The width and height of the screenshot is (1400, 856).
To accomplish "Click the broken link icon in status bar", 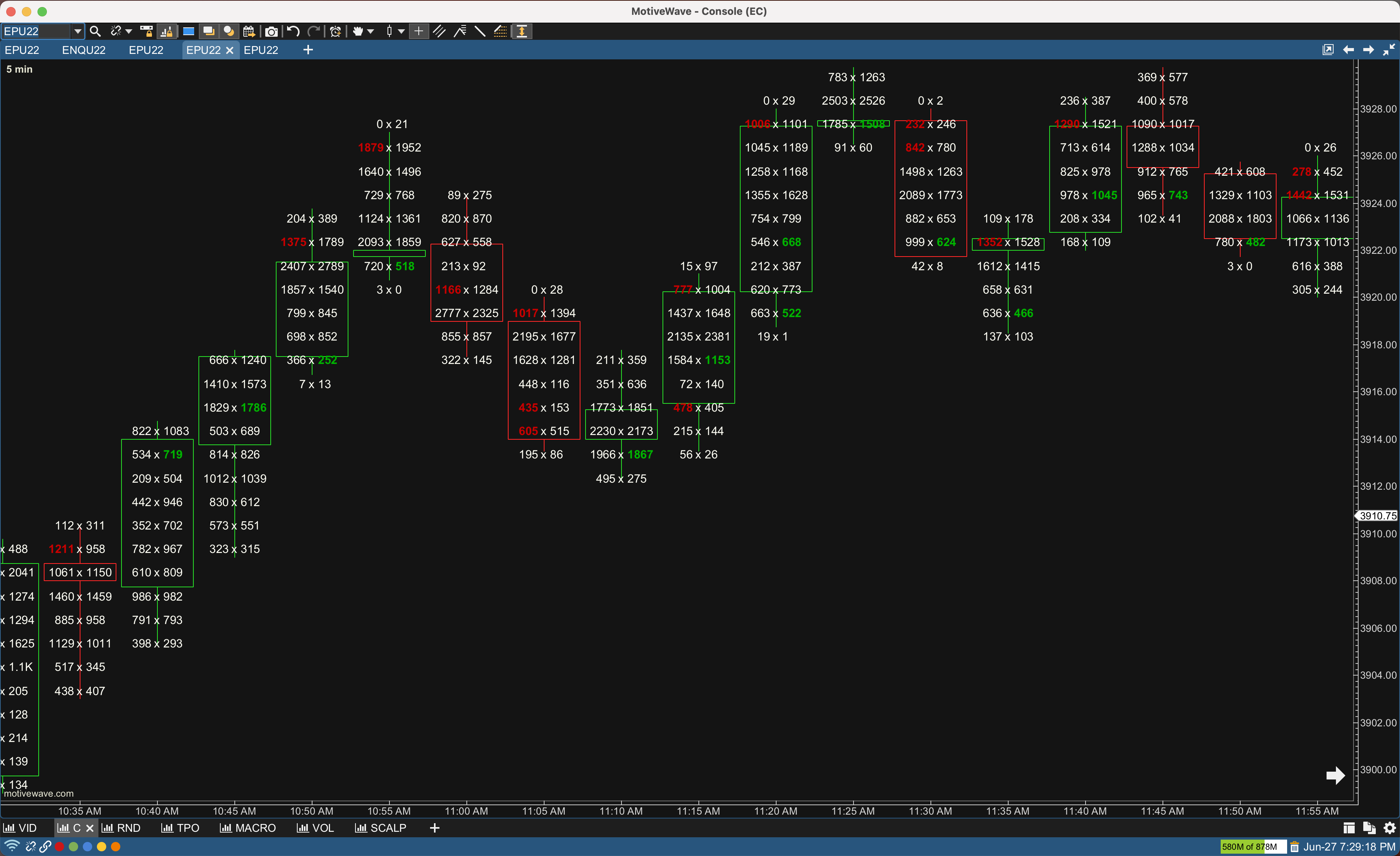I will pos(31,846).
